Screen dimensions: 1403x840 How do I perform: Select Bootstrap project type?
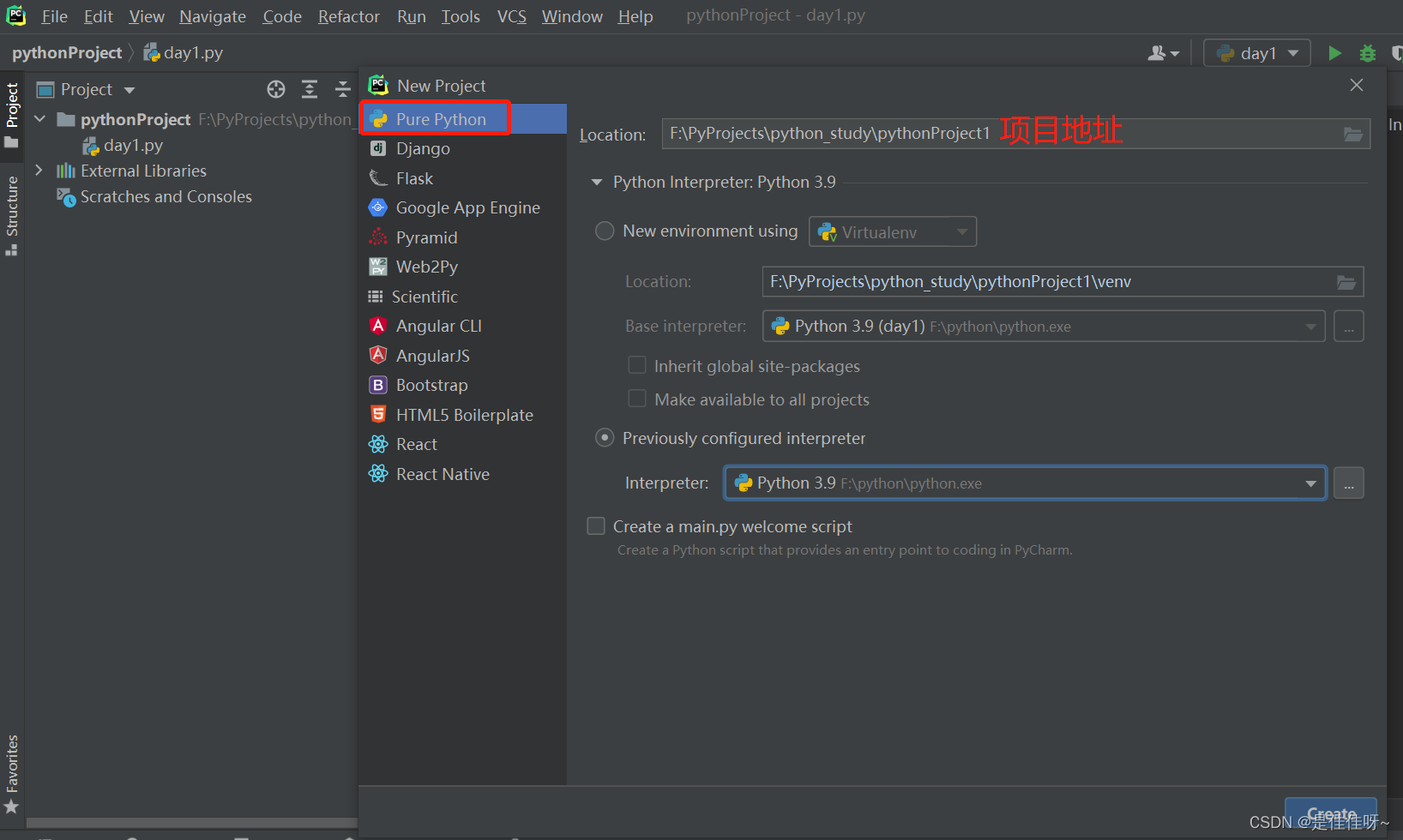[463, 385]
